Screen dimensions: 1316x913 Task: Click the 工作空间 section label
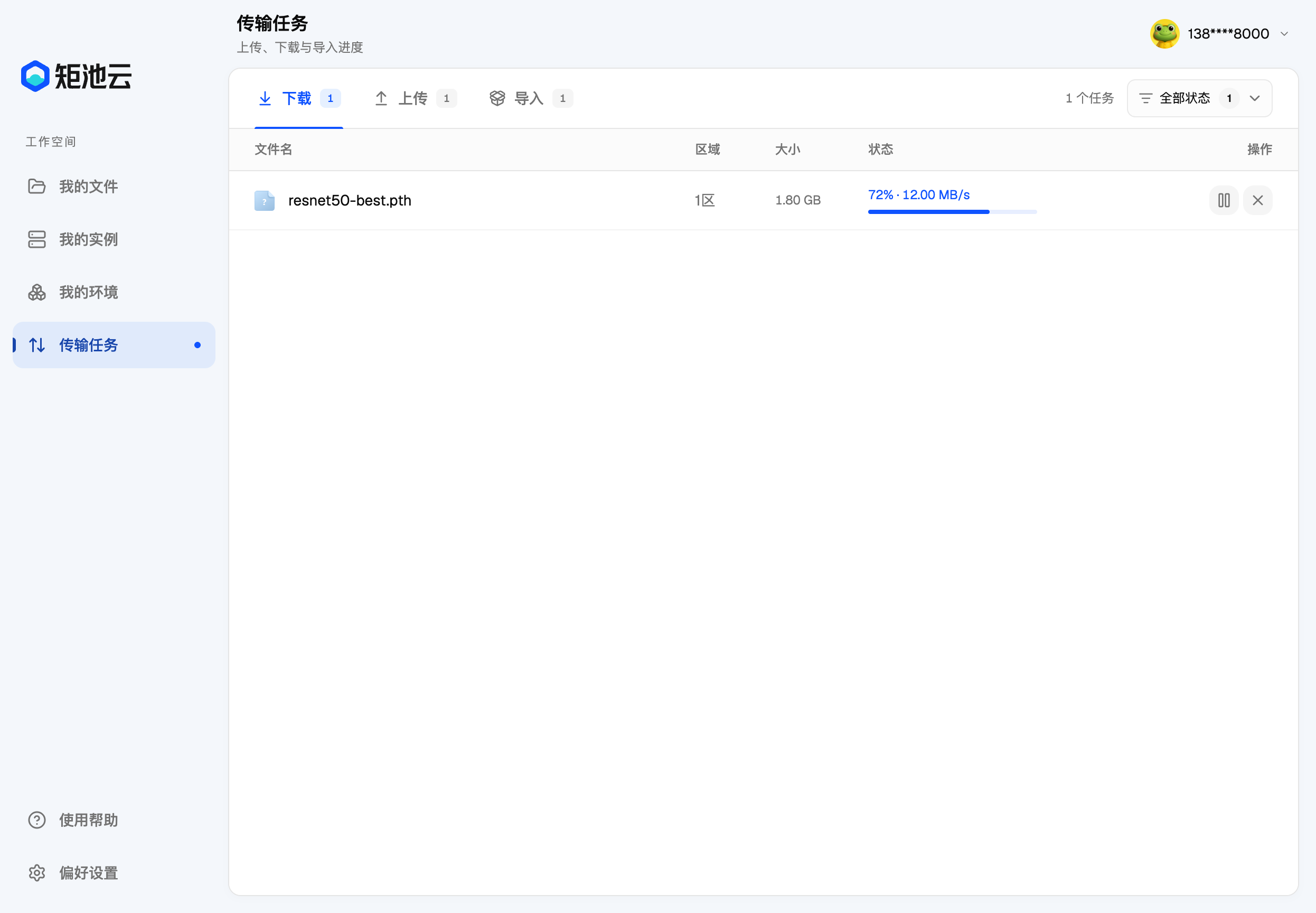(50, 141)
